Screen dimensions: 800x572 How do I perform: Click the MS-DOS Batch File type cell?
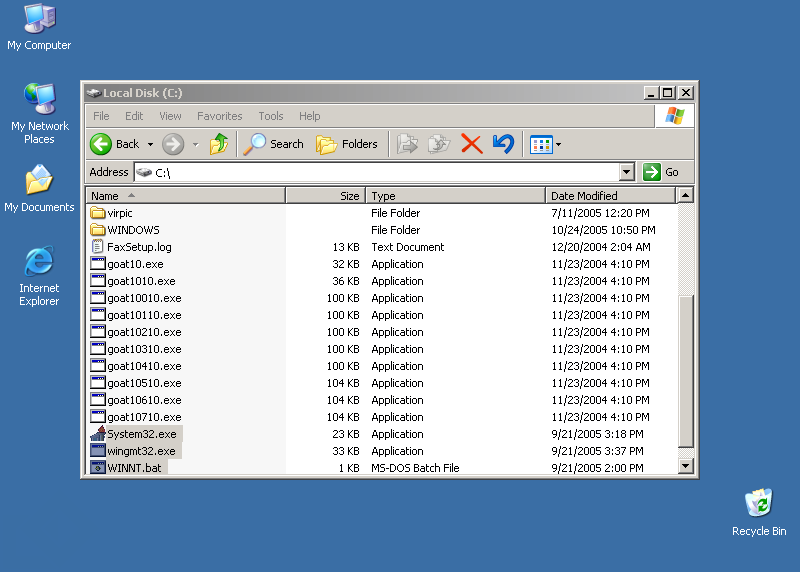tap(415, 468)
